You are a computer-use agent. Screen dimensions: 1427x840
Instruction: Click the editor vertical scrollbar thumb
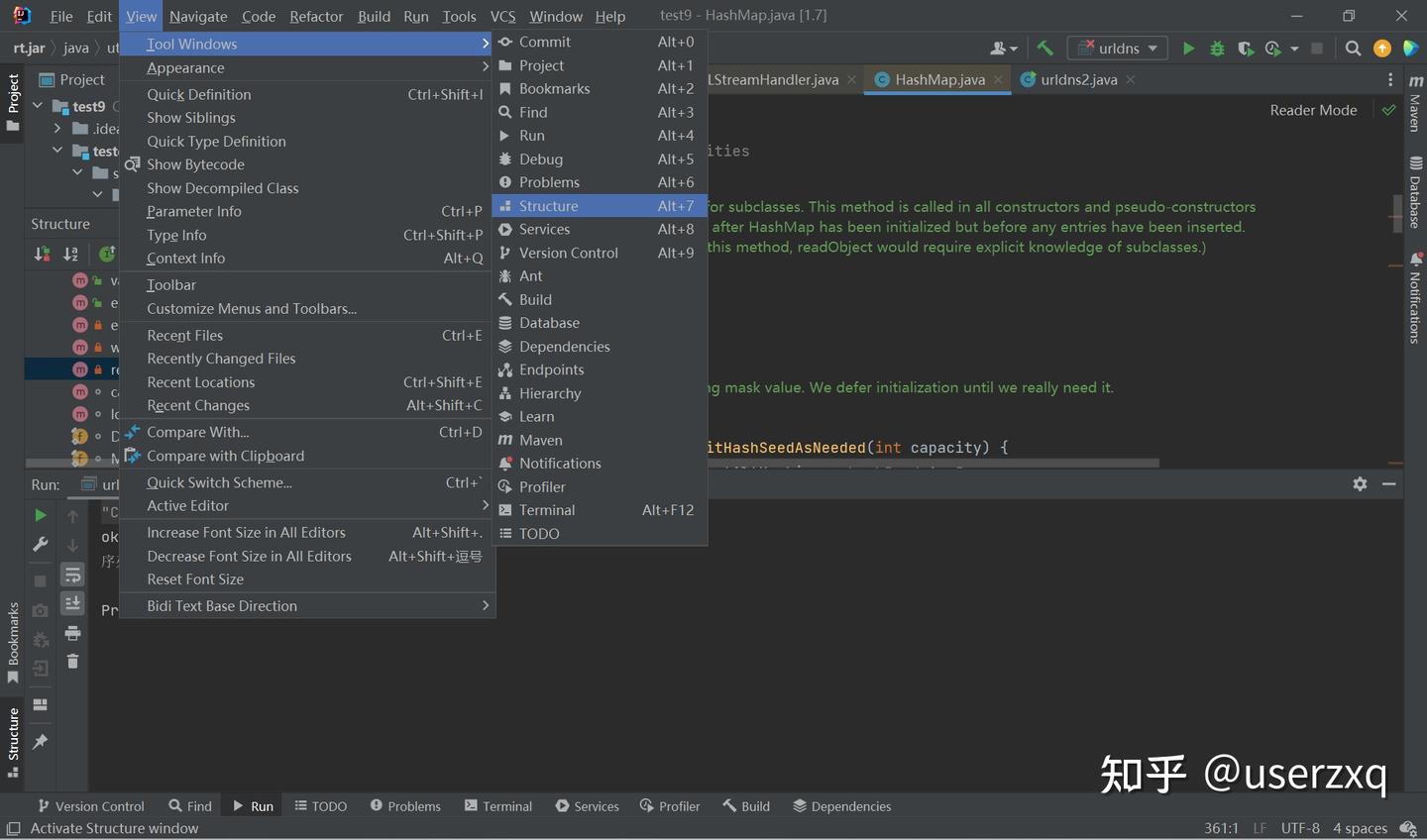point(1397,213)
